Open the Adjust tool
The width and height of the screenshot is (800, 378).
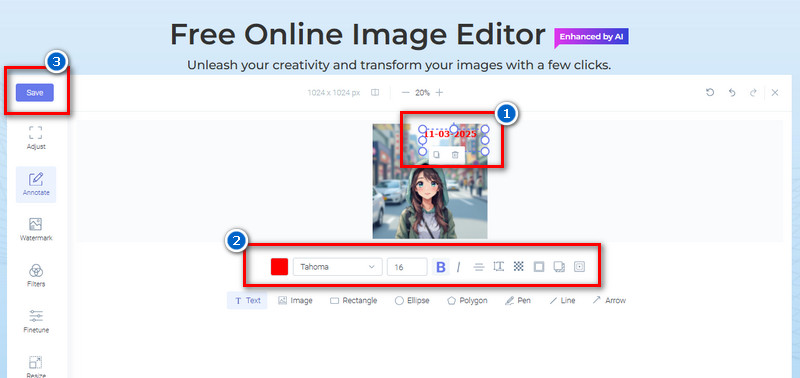point(36,138)
